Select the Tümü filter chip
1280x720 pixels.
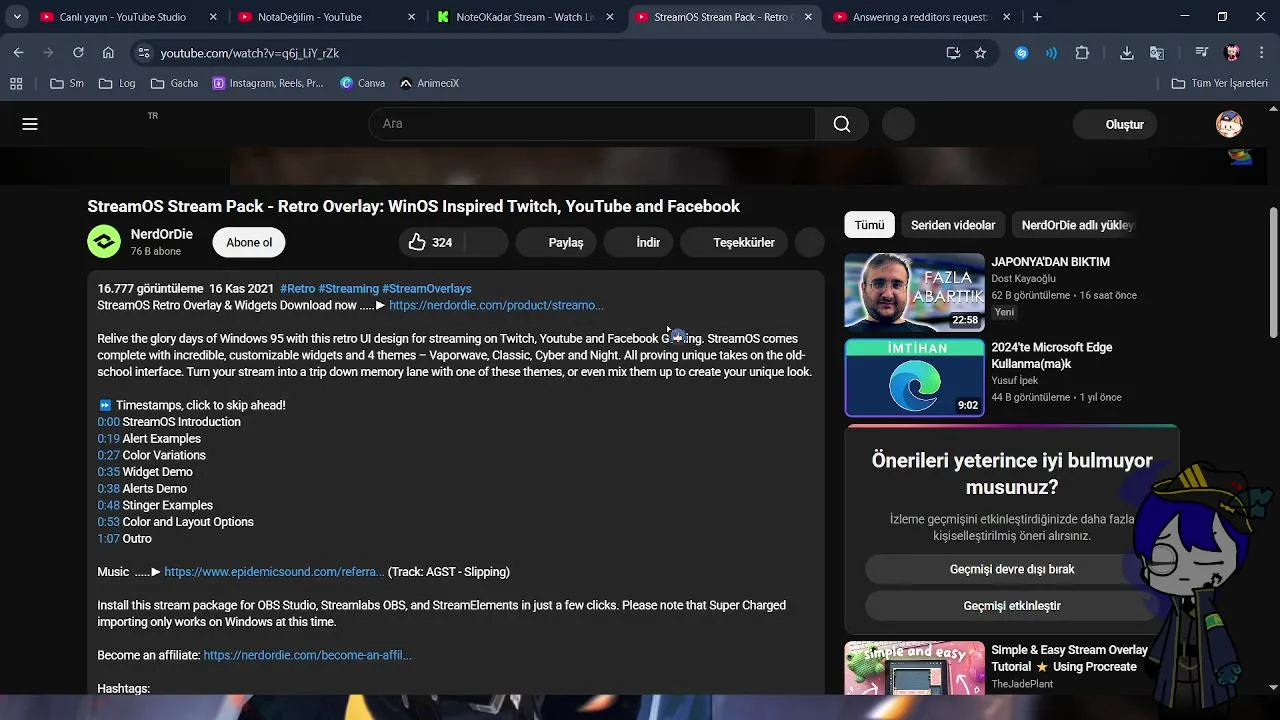[x=869, y=225]
